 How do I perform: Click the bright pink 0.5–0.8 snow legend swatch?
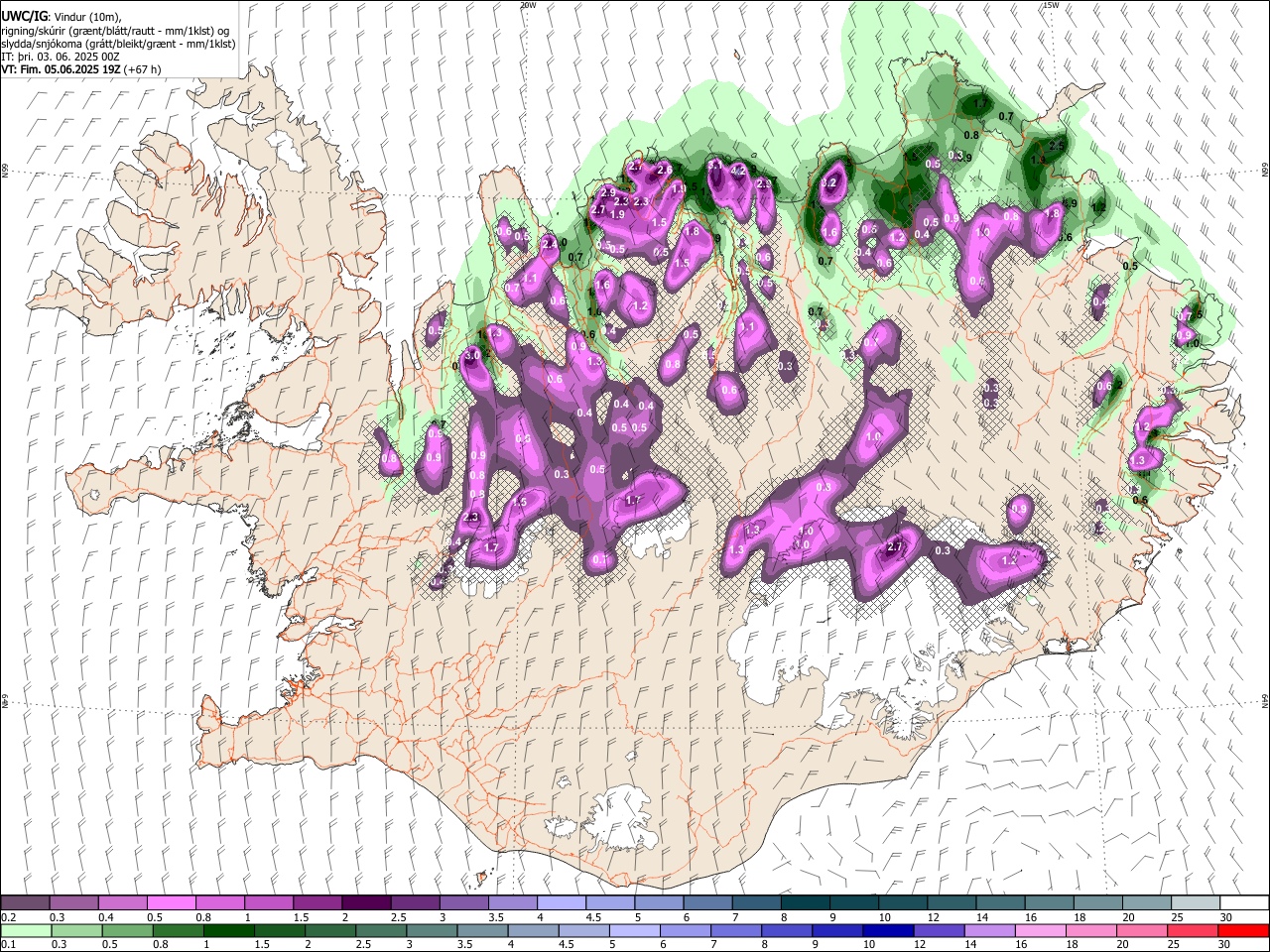point(171,903)
